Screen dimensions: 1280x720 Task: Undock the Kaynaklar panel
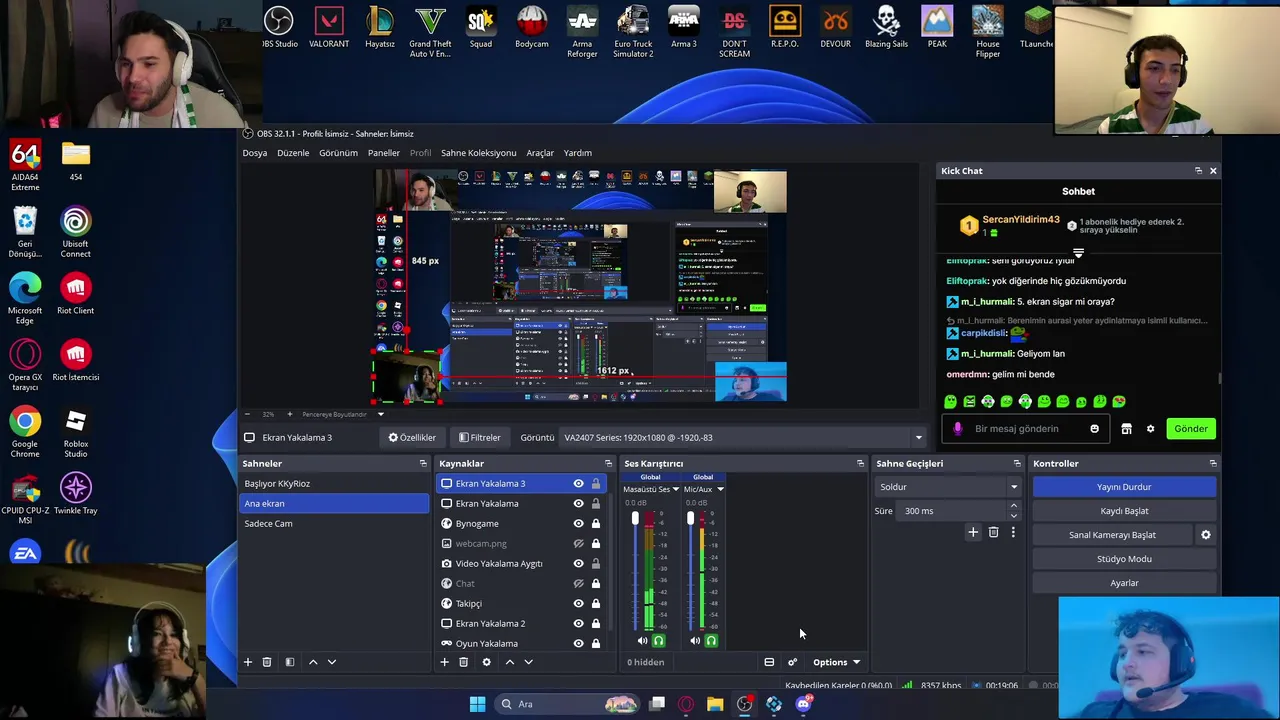tap(608, 464)
